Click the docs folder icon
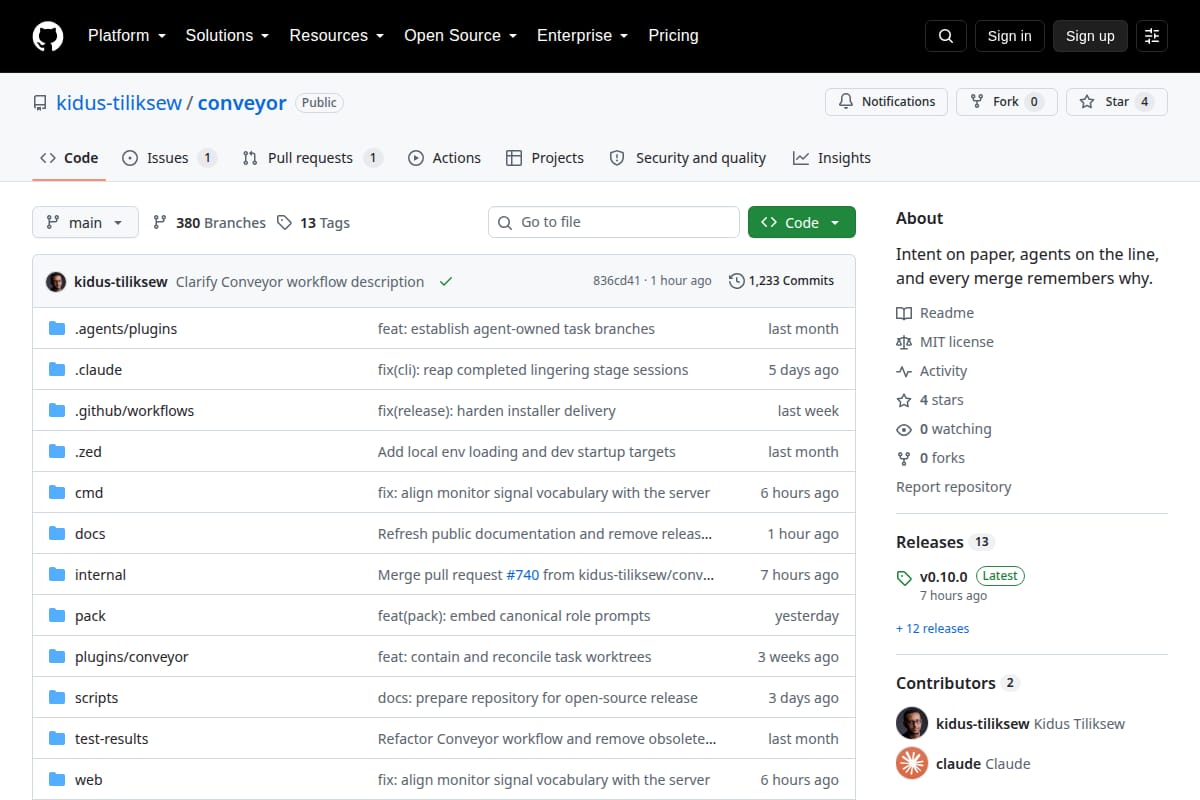The width and height of the screenshot is (1200, 800). (x=57, y=534)
